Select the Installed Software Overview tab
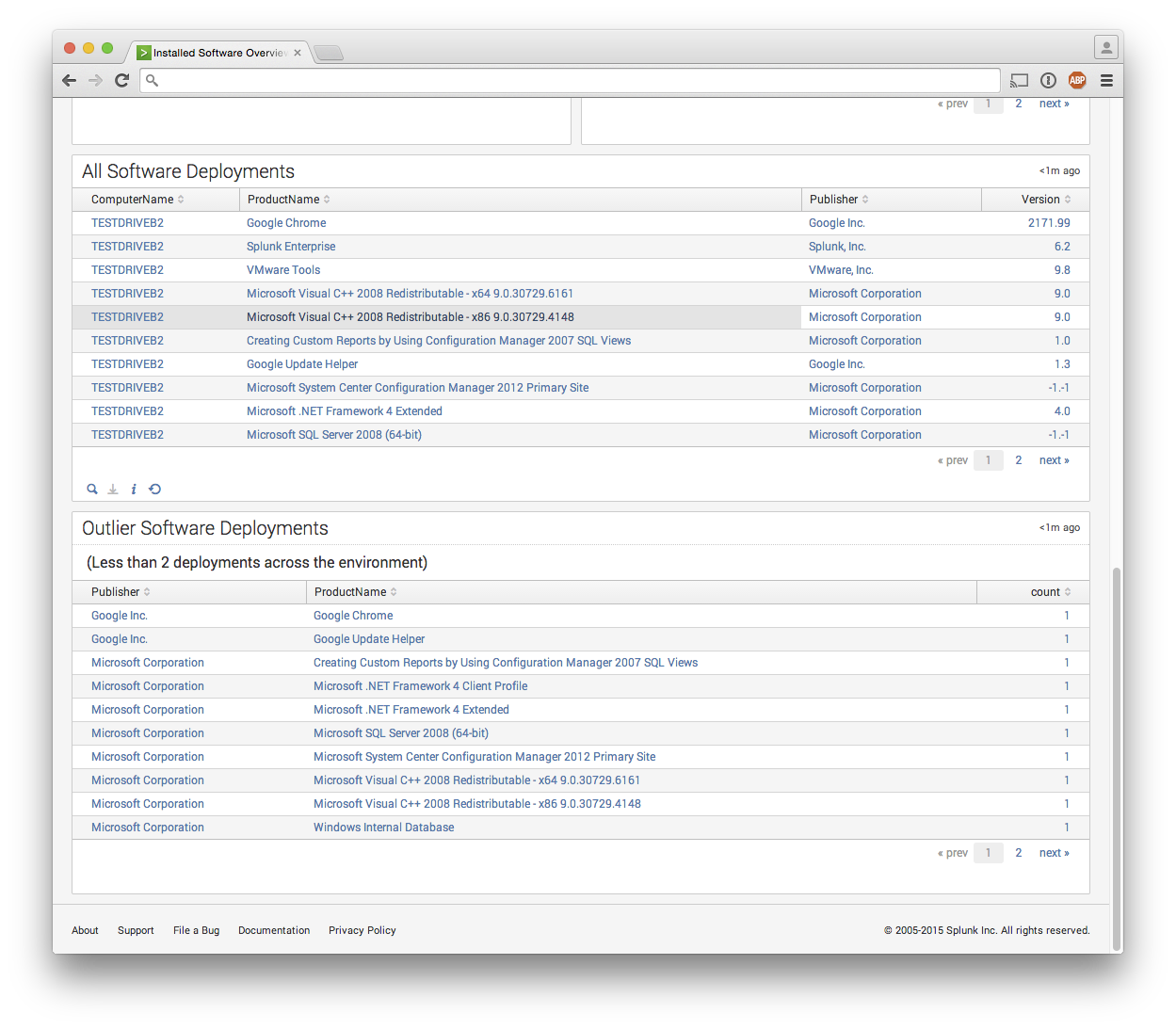 (218, 53)
